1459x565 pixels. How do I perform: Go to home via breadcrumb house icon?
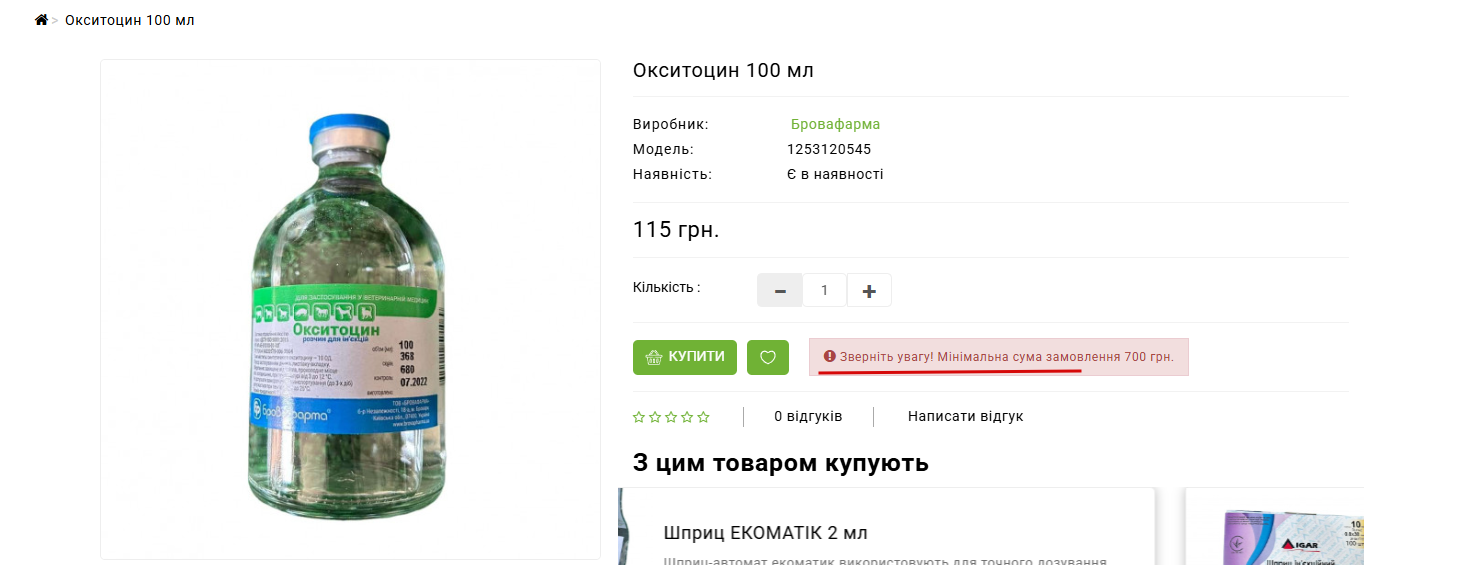click(x=41, y=20)
